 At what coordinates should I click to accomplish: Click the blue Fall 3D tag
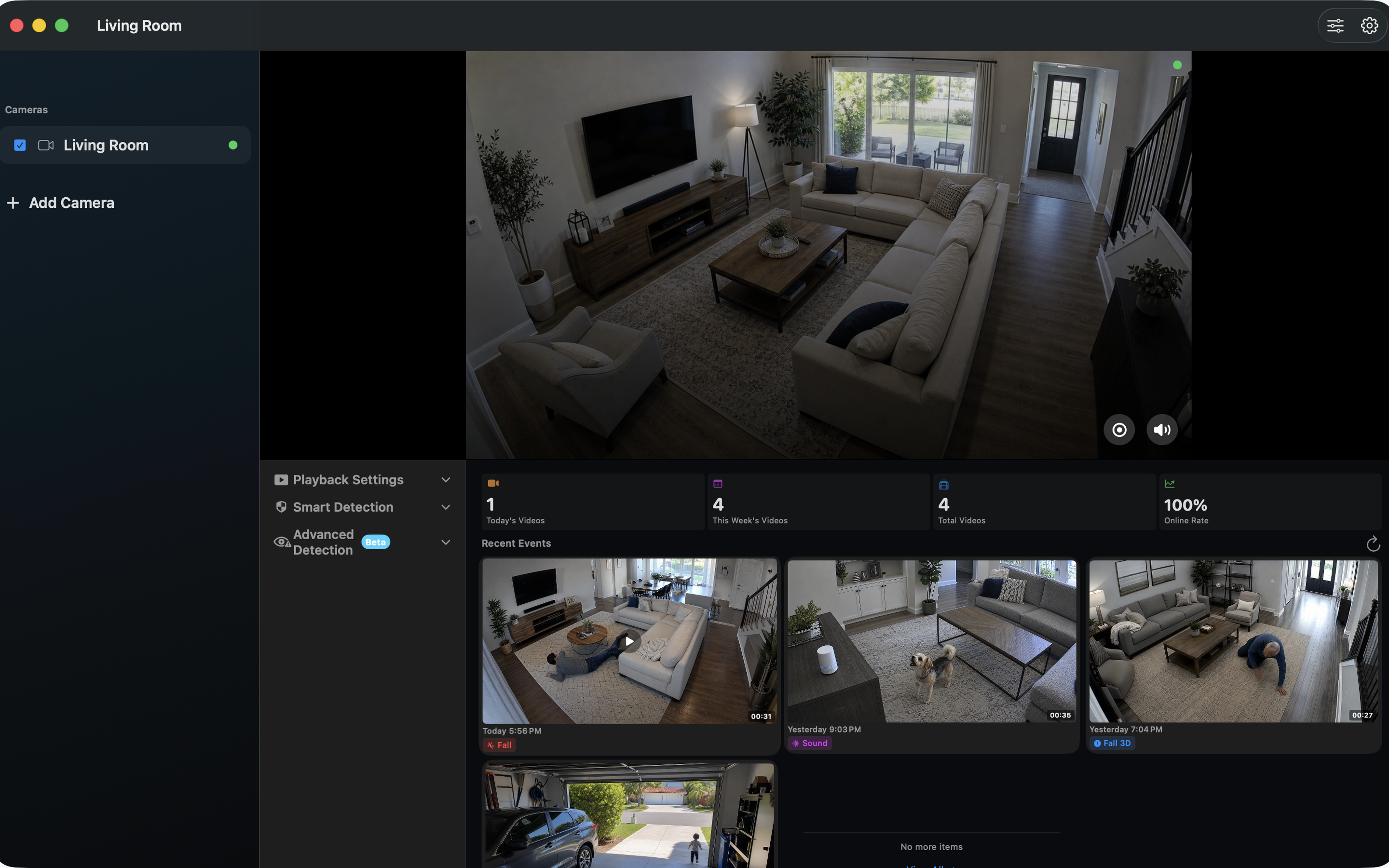(x=1112, y=744)
